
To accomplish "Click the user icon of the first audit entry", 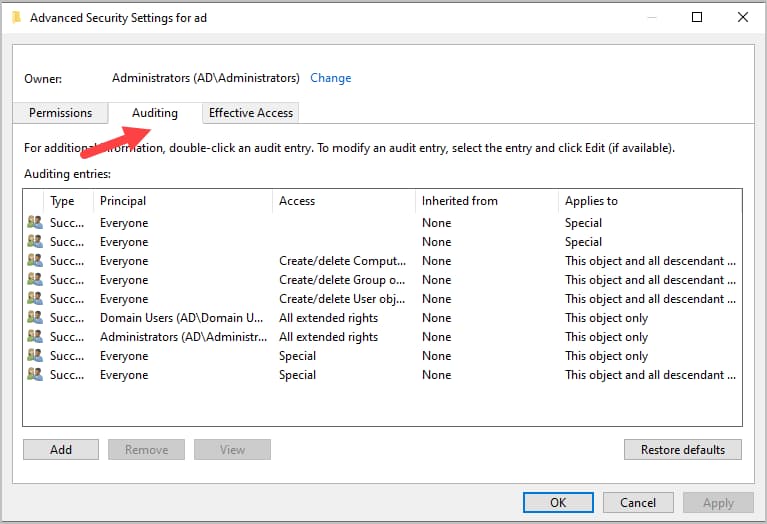I will click(35, 223).
